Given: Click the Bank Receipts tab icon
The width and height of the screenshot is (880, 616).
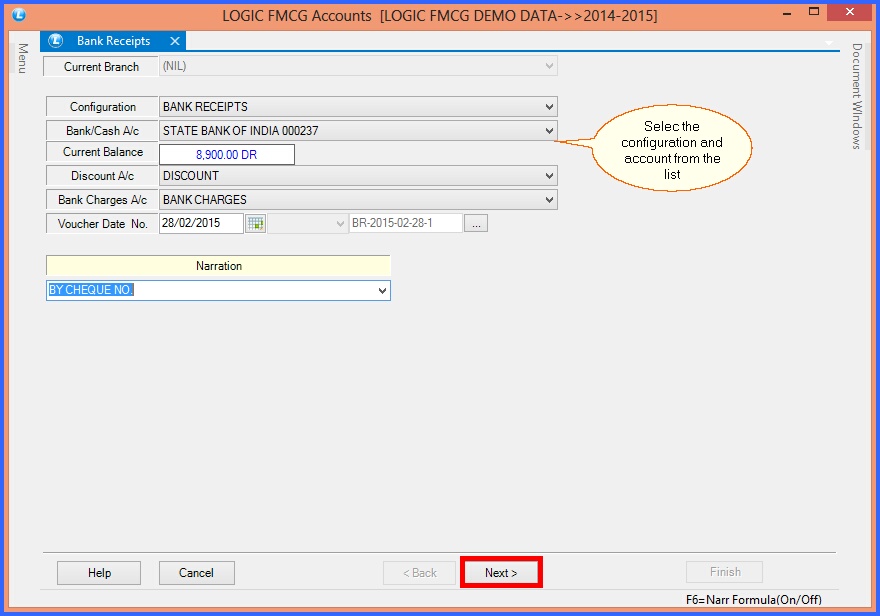Looking at the screenshot, I should [56, 41].
